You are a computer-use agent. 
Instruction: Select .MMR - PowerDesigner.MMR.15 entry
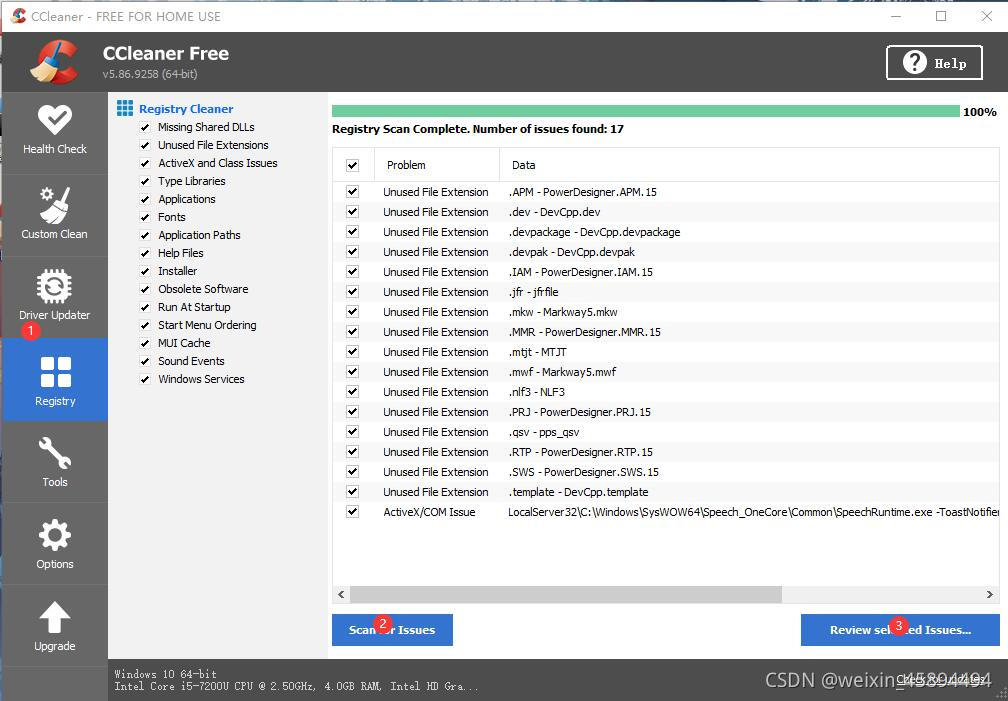click(585, 332)
